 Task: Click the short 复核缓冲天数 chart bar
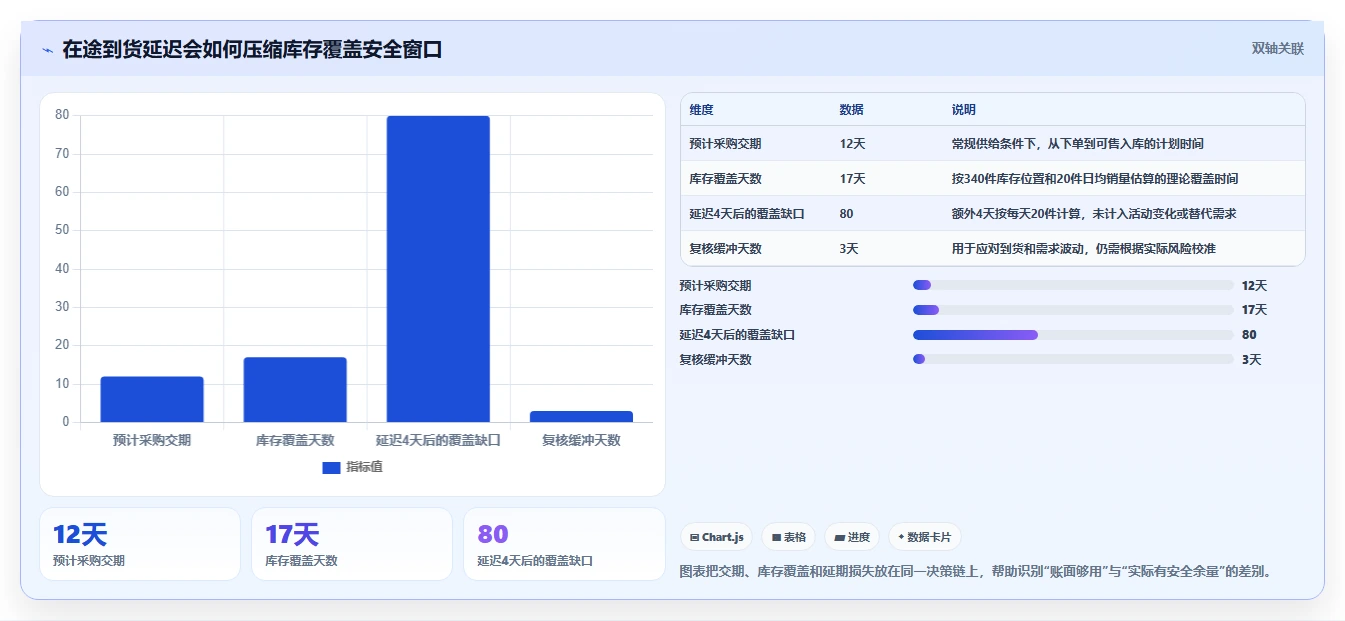tap(581, 416)
